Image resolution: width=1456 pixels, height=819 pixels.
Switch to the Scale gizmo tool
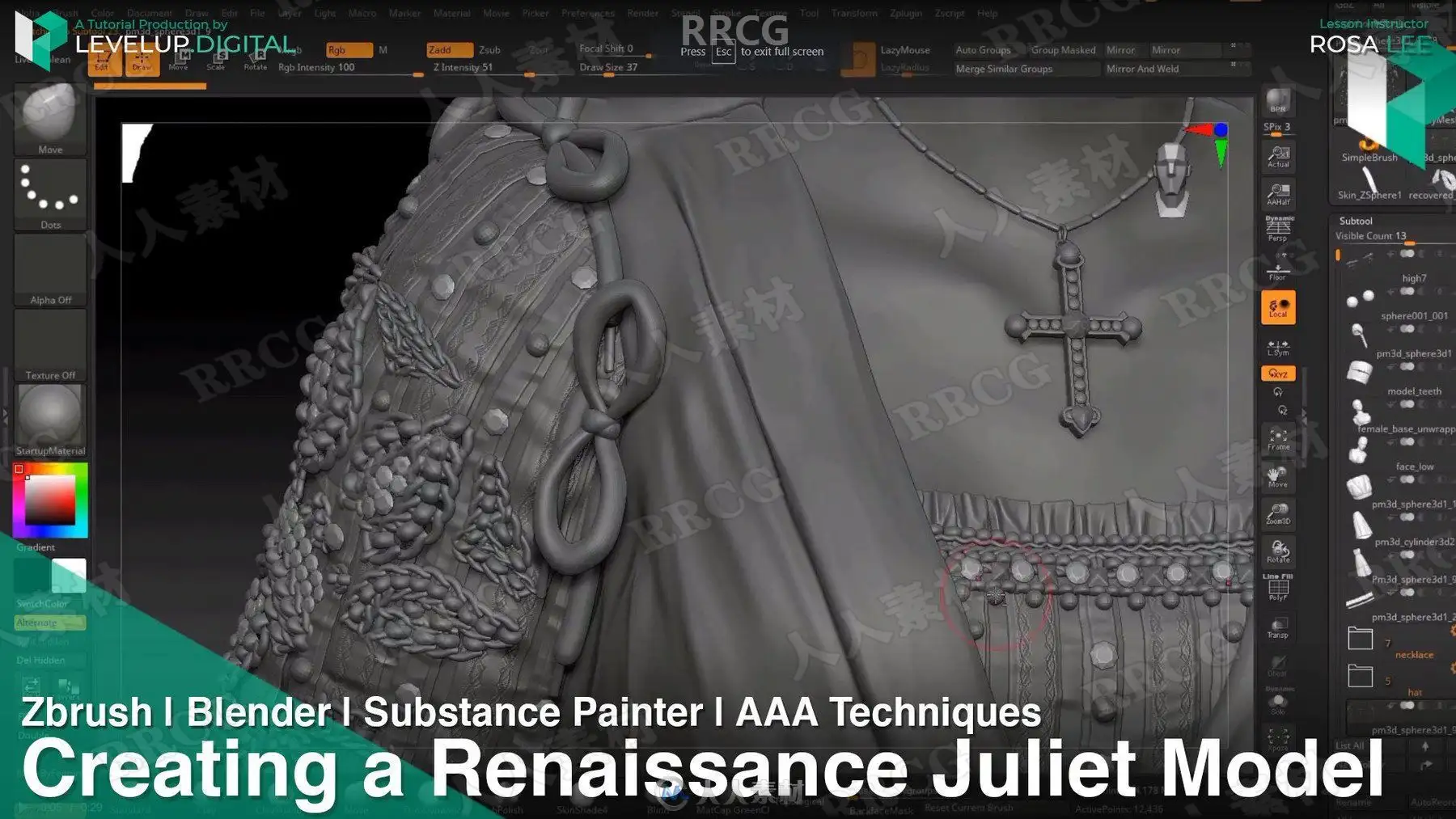pyautogui.click(x=217, y=61)
